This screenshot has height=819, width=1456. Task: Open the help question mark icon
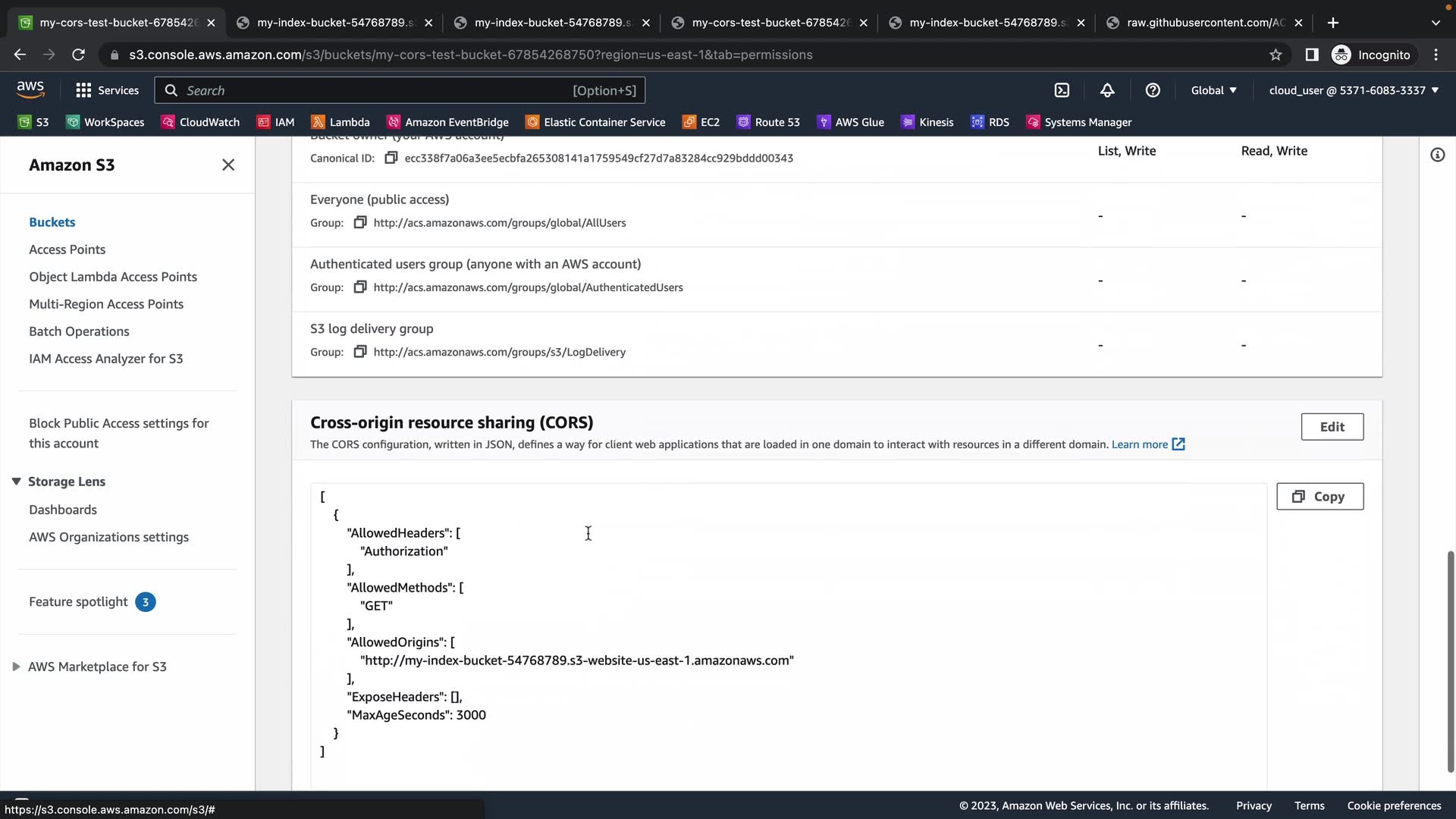(1153, 90)
